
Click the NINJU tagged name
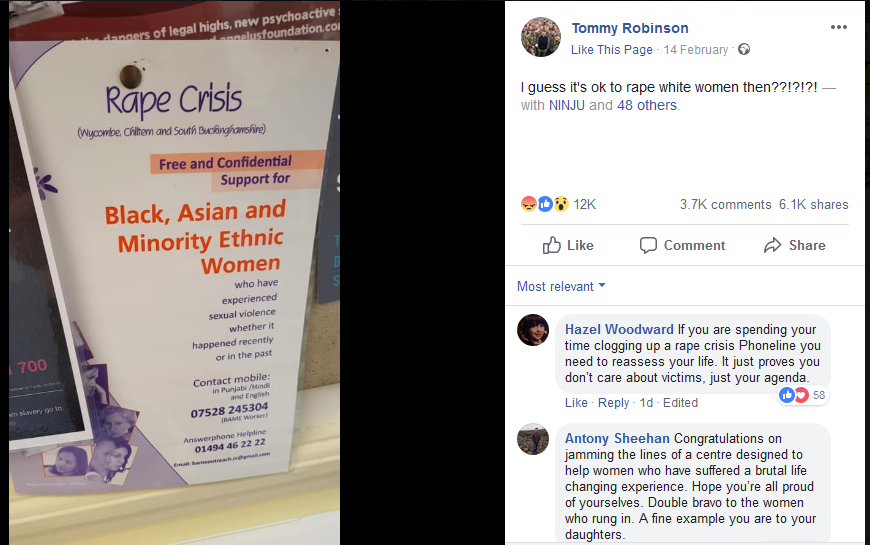point(566,105)
